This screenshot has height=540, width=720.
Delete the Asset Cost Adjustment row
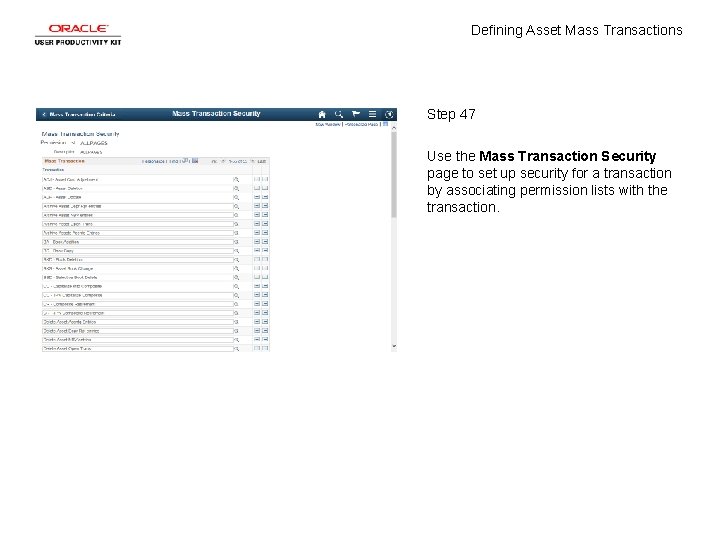pos(265,180)
